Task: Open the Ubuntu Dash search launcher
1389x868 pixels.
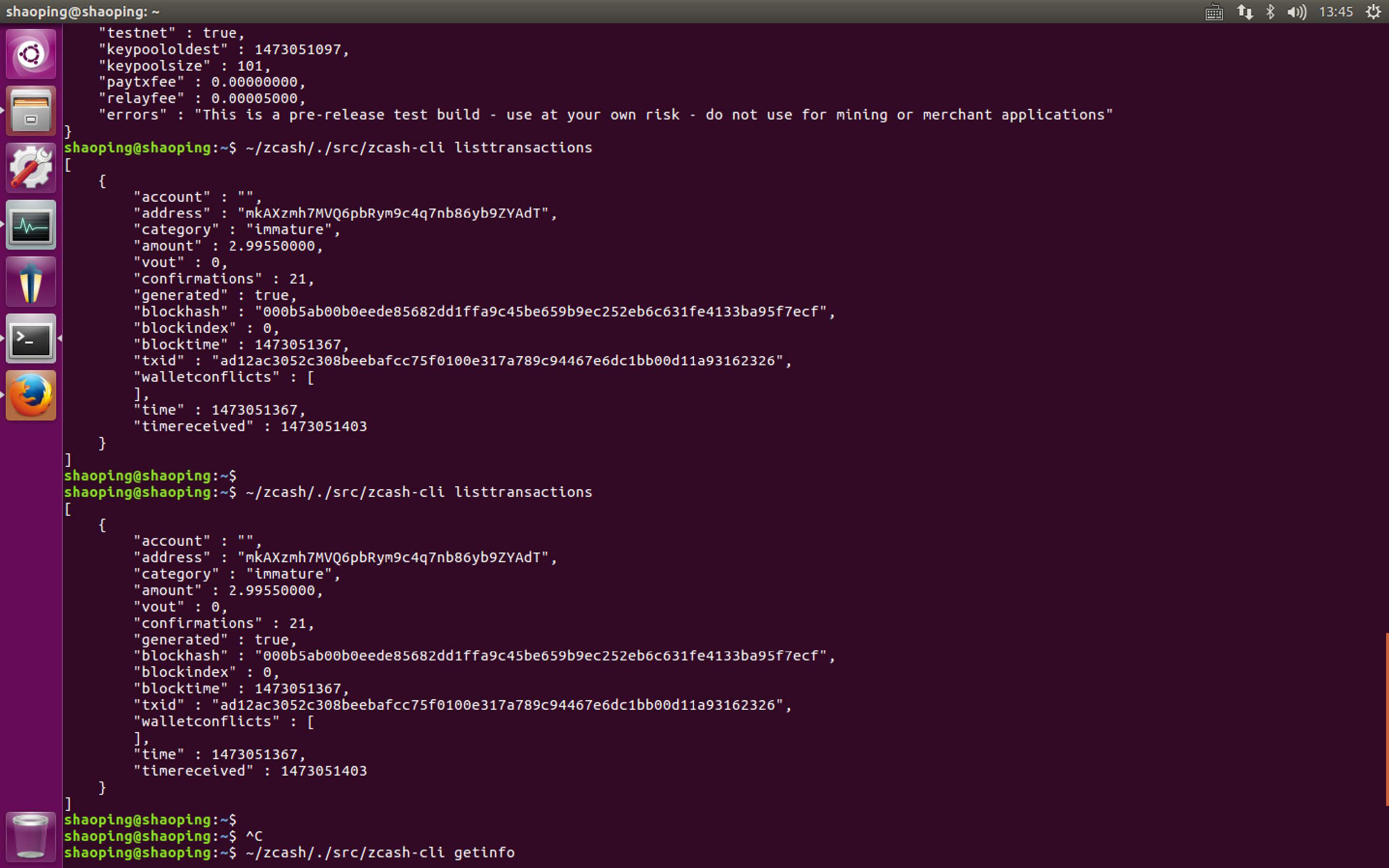Action: point(31,54)
